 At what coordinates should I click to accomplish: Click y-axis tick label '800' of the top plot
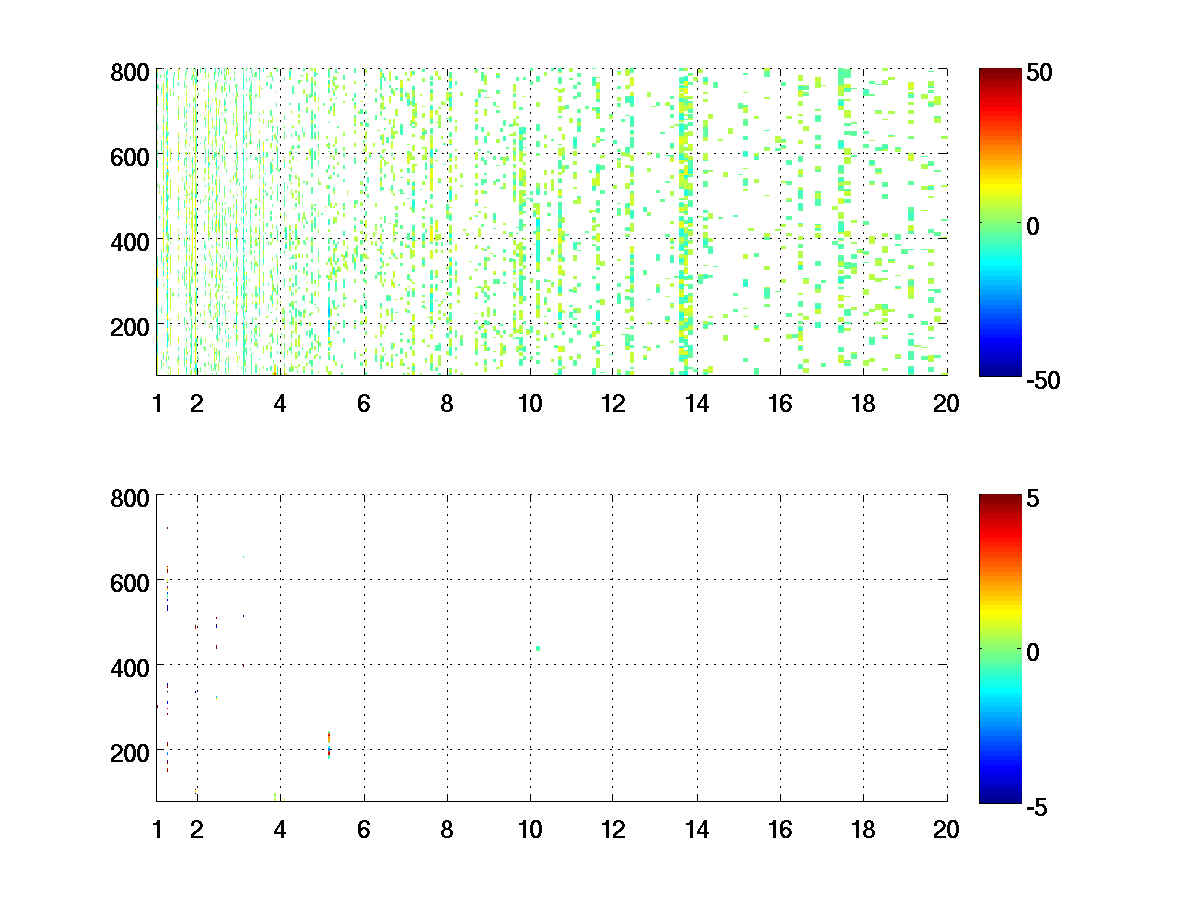pos(130,72)
